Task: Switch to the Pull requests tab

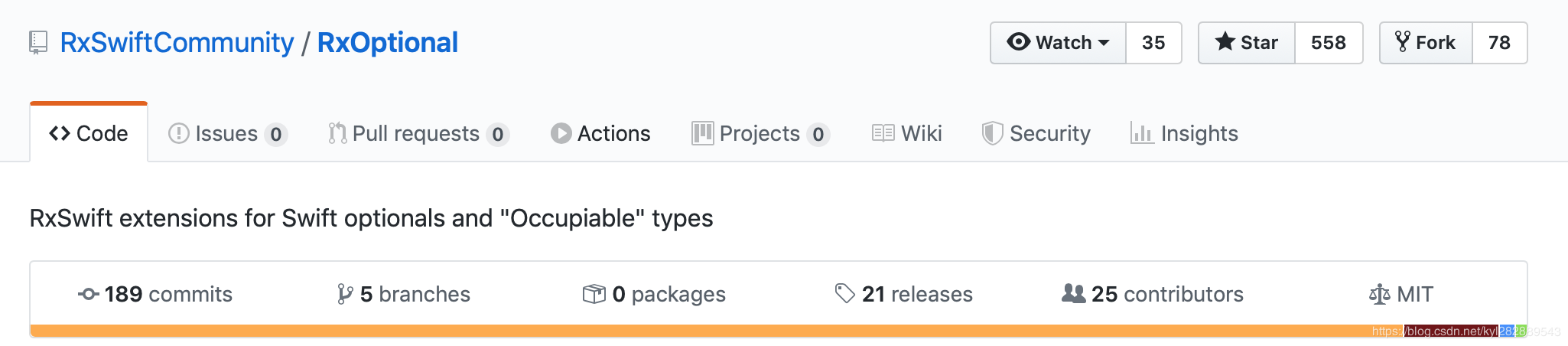Action: (418, 133)
